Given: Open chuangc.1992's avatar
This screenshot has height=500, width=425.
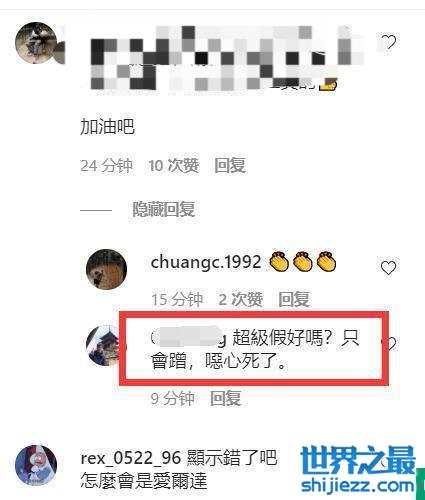Looking at the screenshot, I should coord(107,268).
